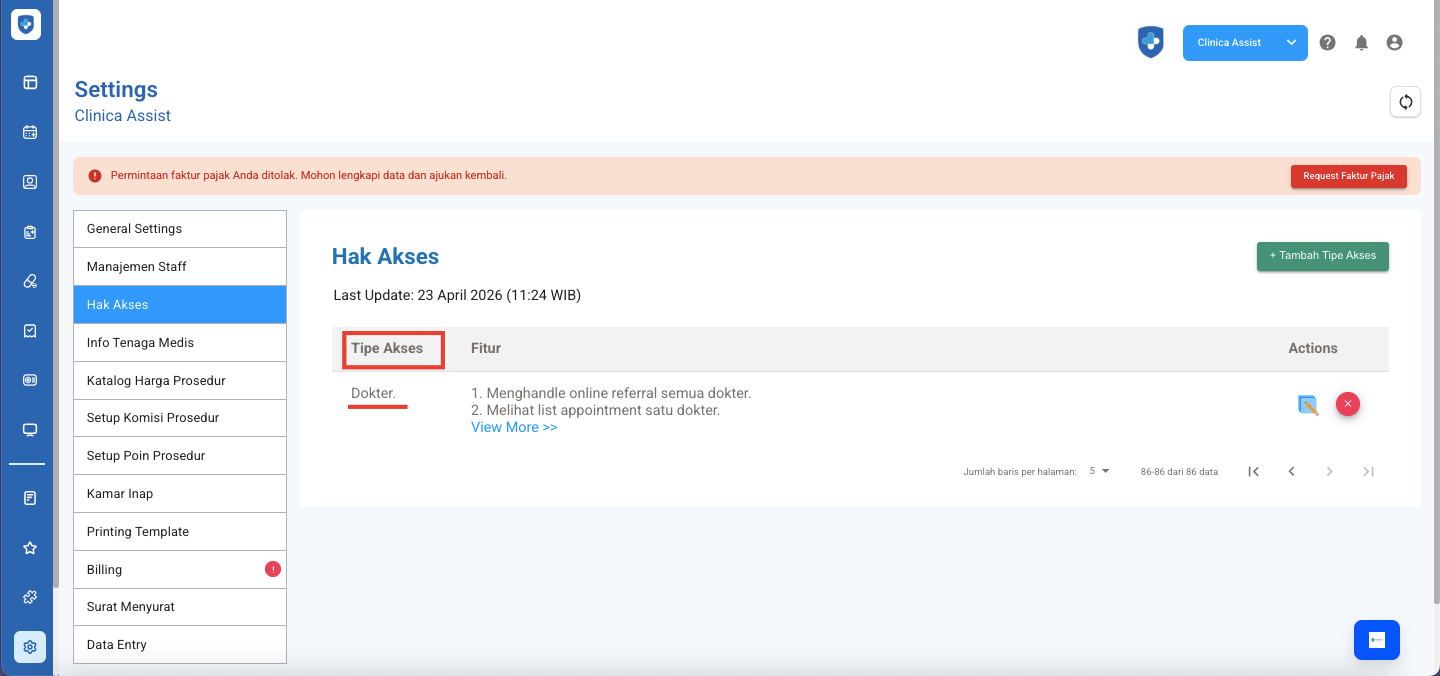Click the edit icon for Dokter row

click(1307, 405)
